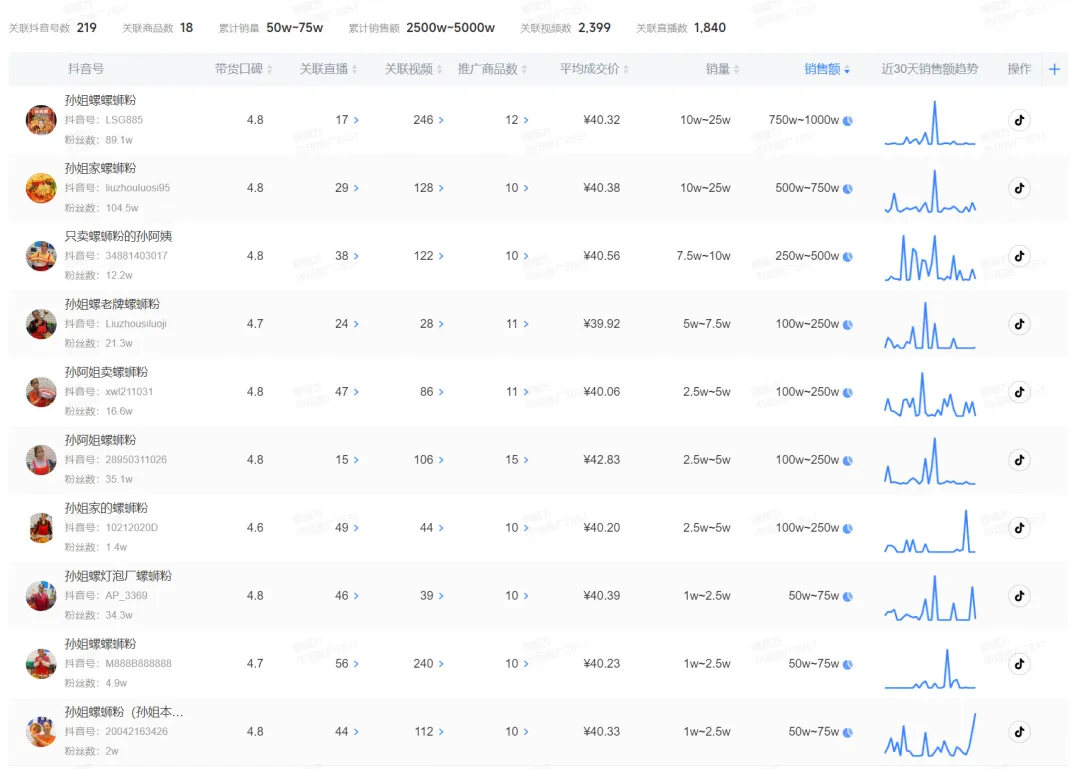Viewport: 1080px width, 769px height.
Task: Sort by 销售额 column
Action: (x=827, y=69)
